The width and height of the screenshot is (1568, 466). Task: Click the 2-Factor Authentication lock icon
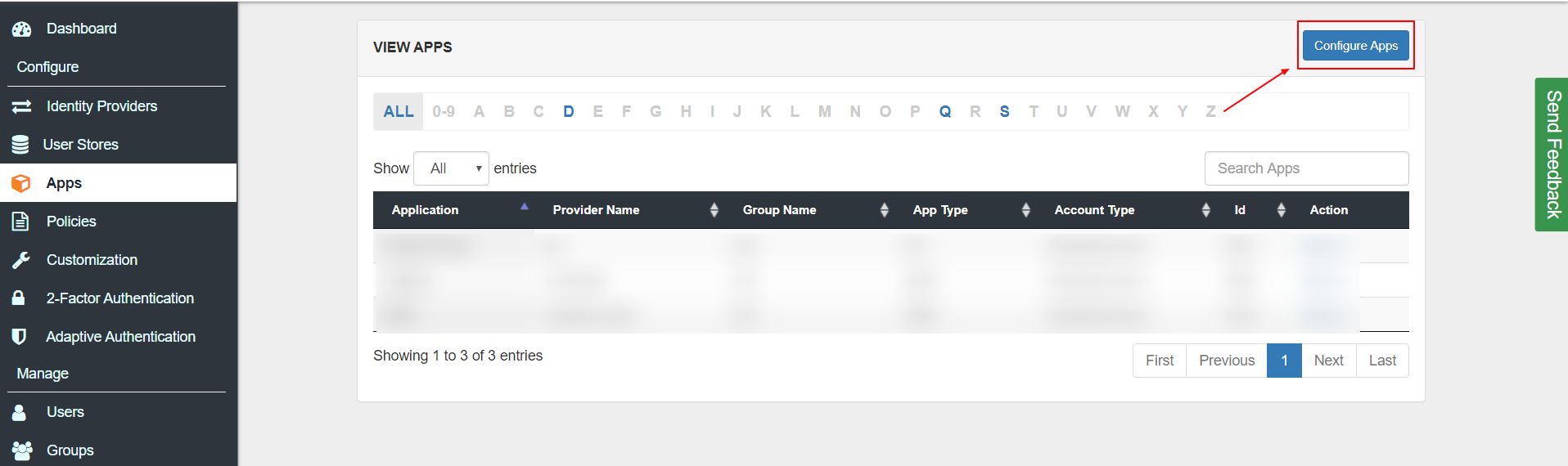[x=18, y=298]
